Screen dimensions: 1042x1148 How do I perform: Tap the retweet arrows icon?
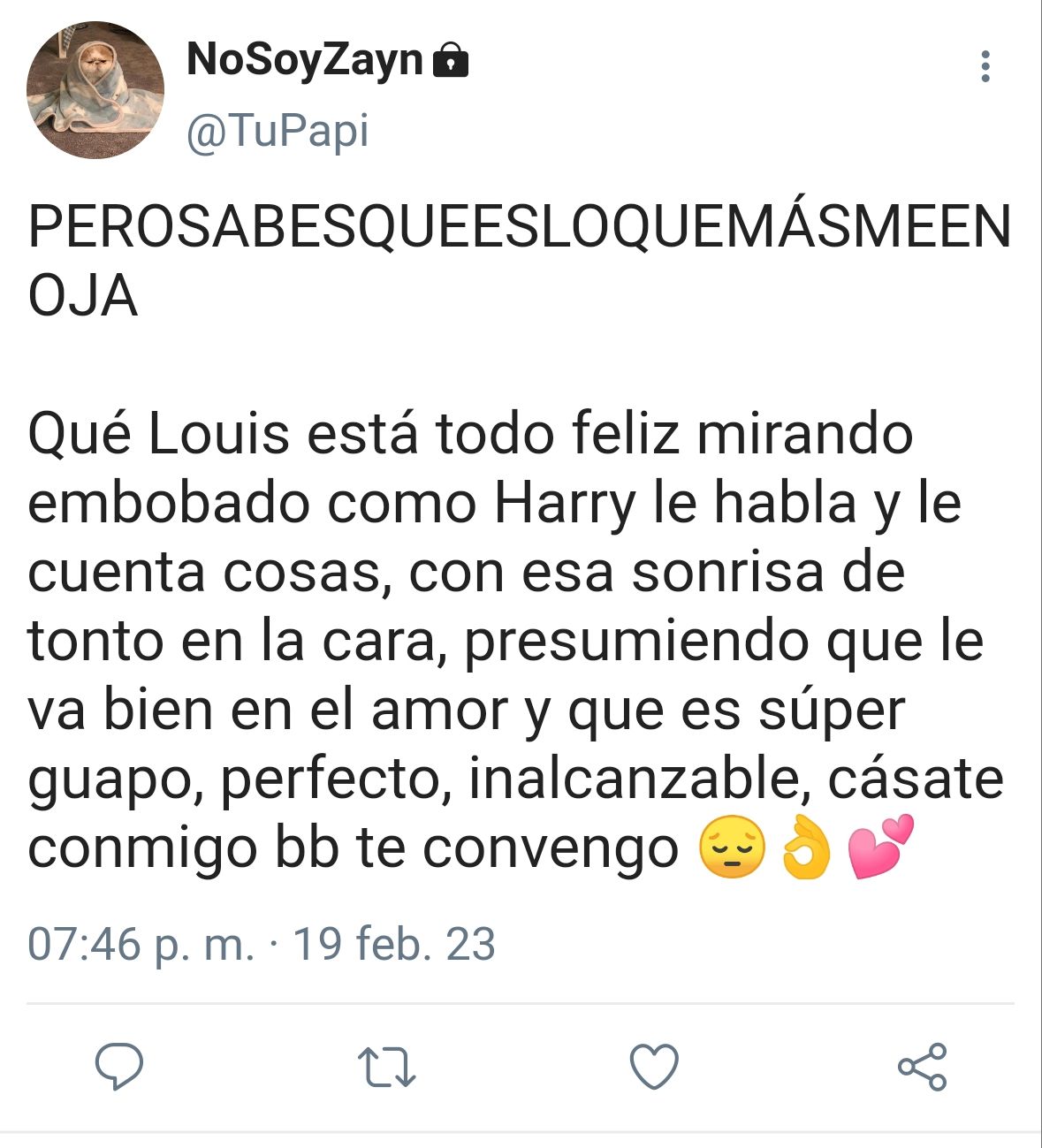[386, 1067]
